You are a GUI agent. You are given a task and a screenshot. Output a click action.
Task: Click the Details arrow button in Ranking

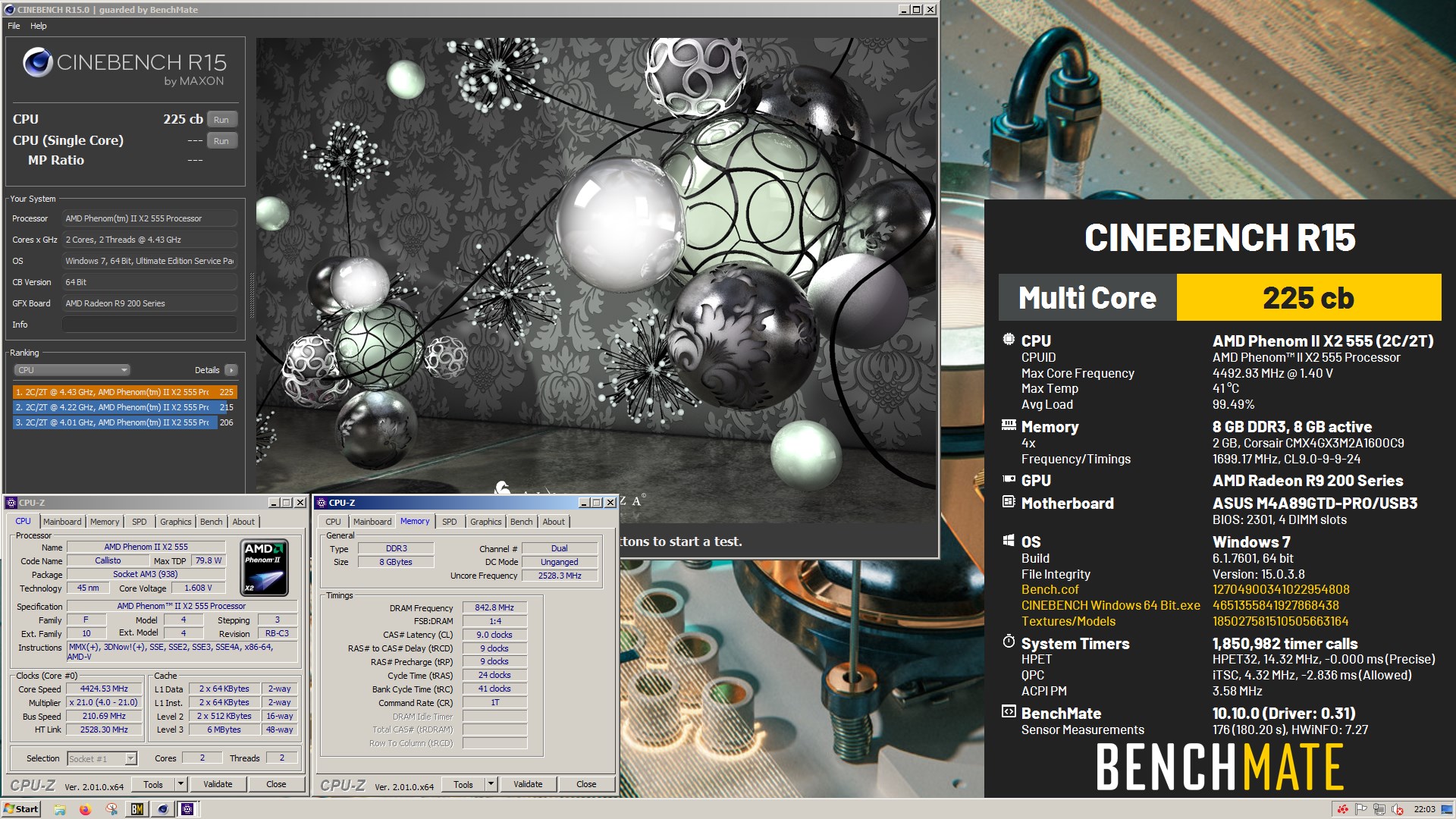231,370
